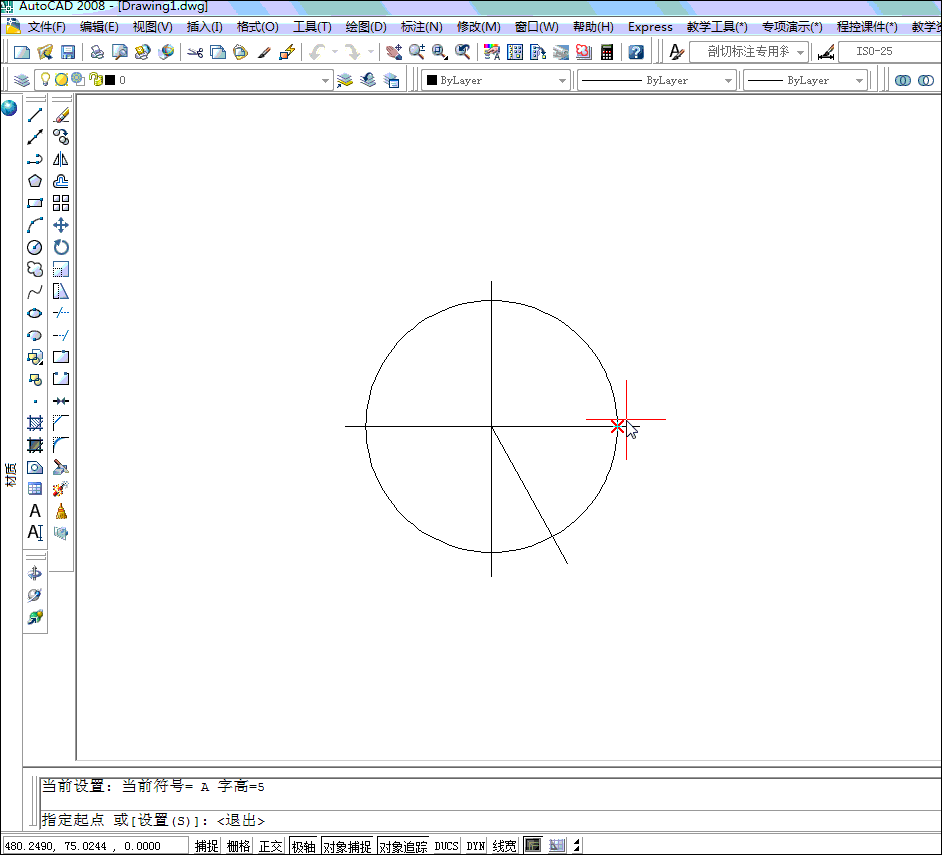Select the Hatch tool
The height and width of the screenshot is (855, 942).
click(x=35, y=423)
